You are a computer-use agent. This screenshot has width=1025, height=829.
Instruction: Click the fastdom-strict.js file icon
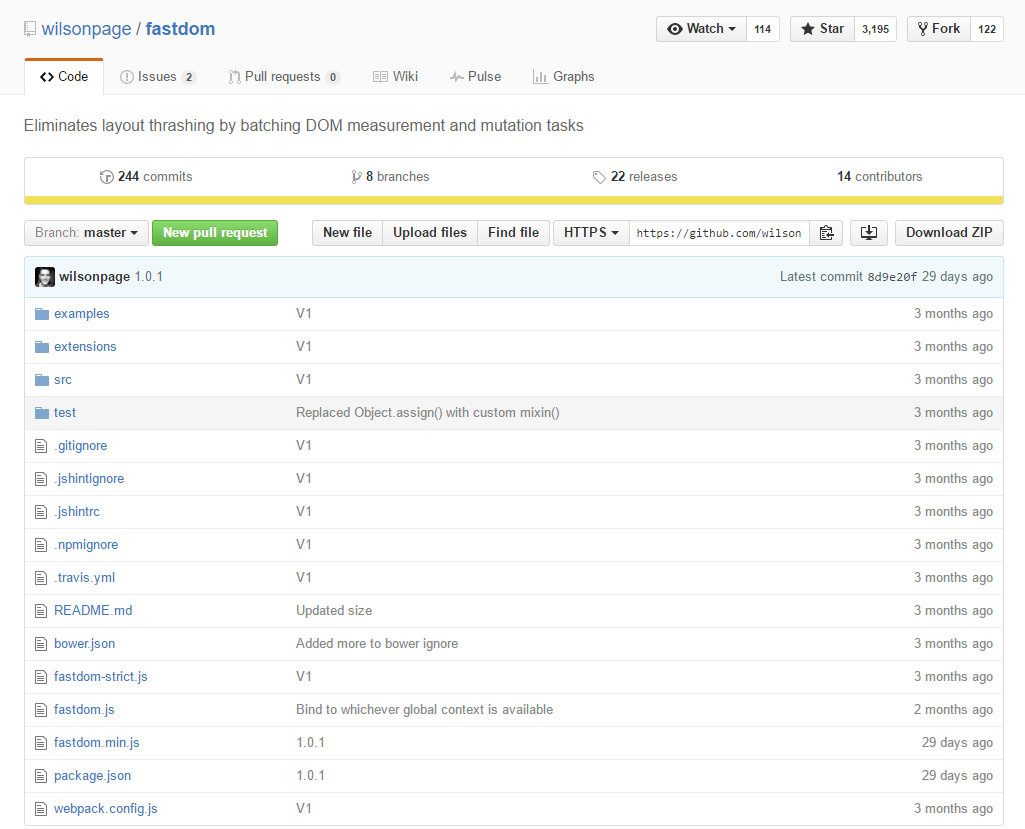tap(41, 677)
